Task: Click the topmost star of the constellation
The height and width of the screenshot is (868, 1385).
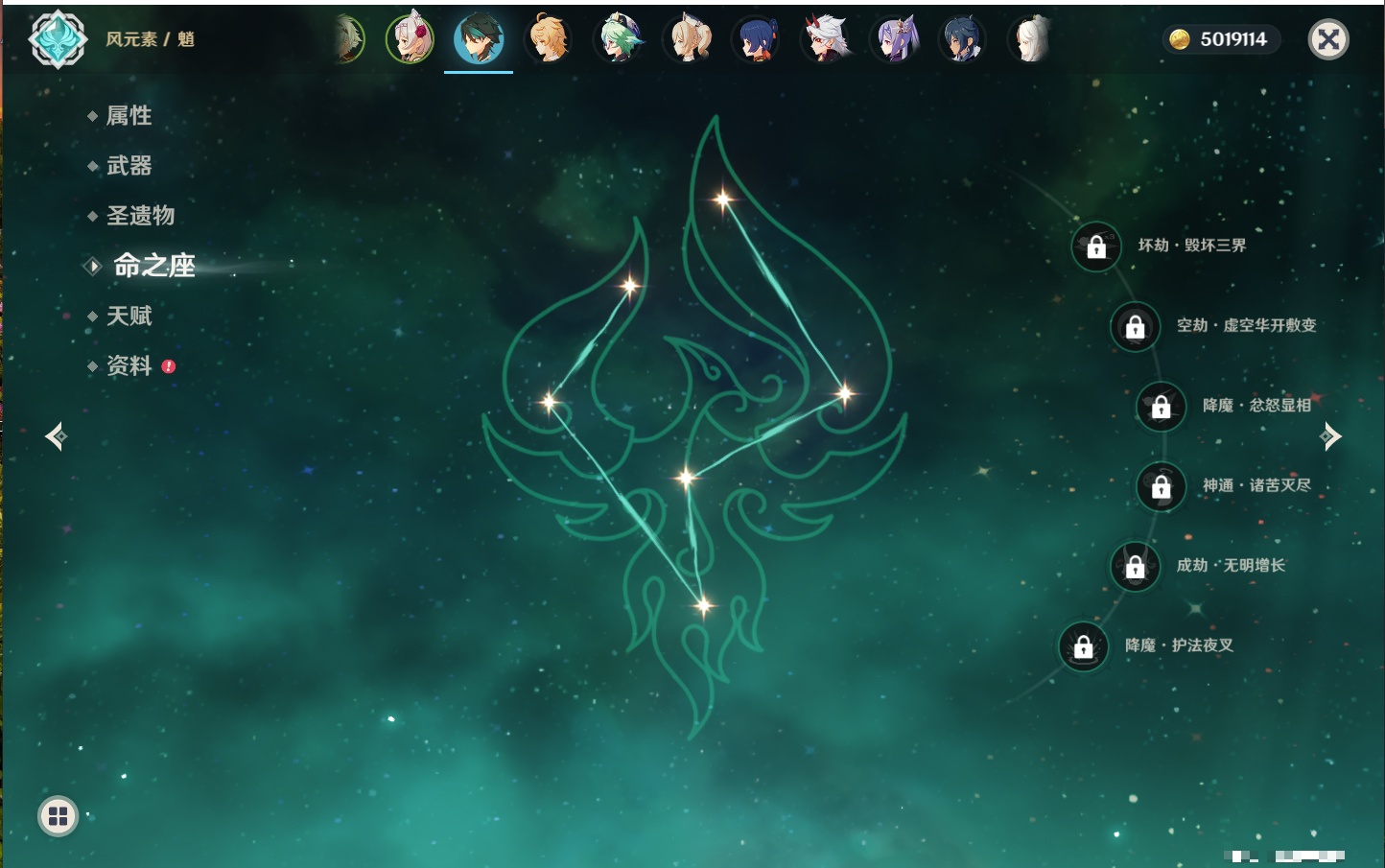Action: (x=723, y=199)
